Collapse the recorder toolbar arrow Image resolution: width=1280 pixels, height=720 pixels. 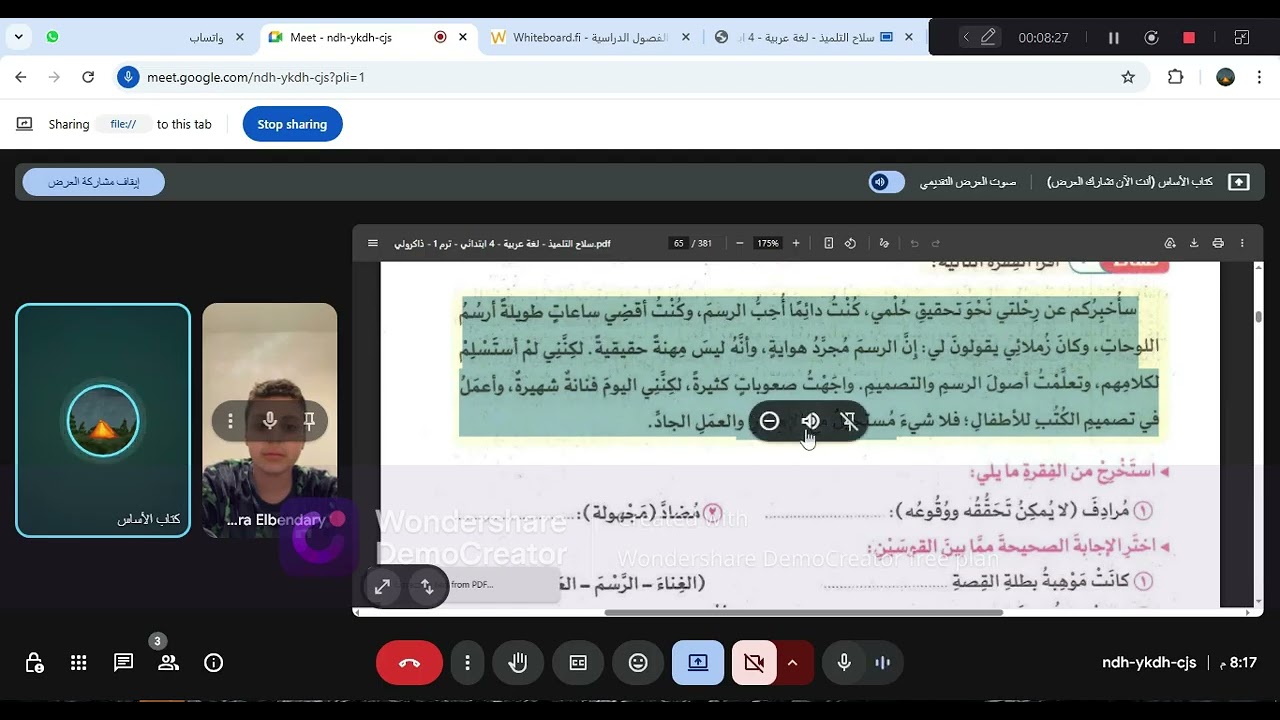tap(965, 37)
